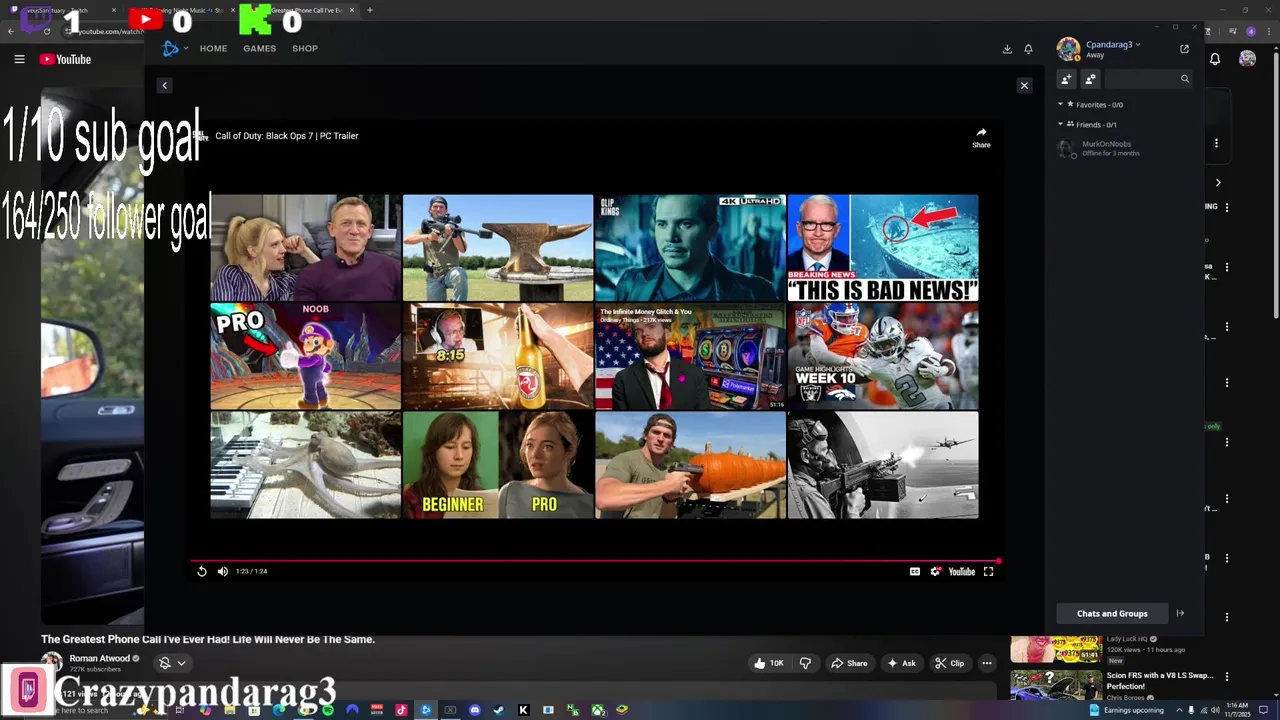Image resolution: width=1280 pixels, height=720 pixels.
Task: Open the friend settings icon
Action: tap(1090, 79)
